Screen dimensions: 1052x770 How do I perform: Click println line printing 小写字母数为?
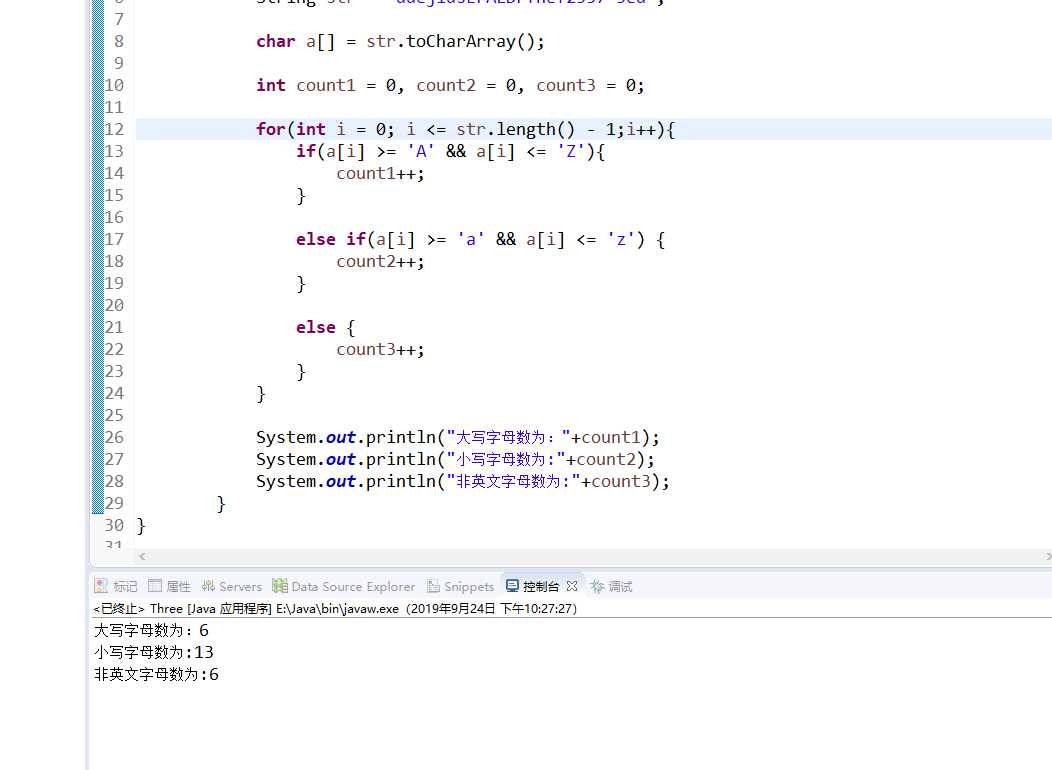click(455, 459)
